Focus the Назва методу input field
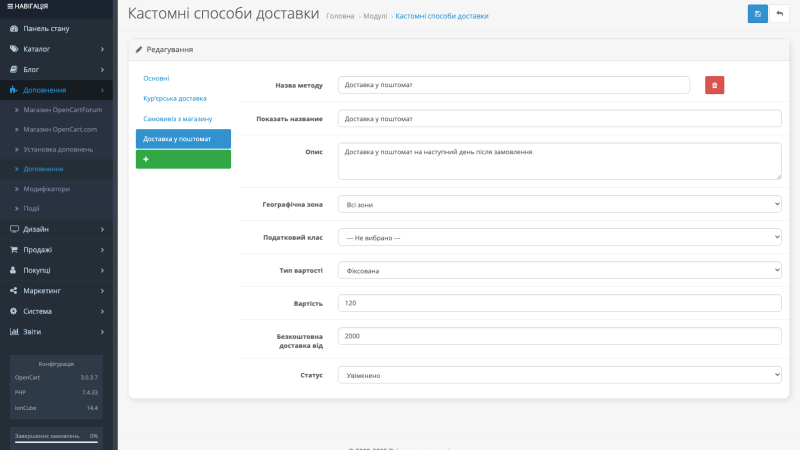This screenshot has height=450, width=800. tap(514, 85)
